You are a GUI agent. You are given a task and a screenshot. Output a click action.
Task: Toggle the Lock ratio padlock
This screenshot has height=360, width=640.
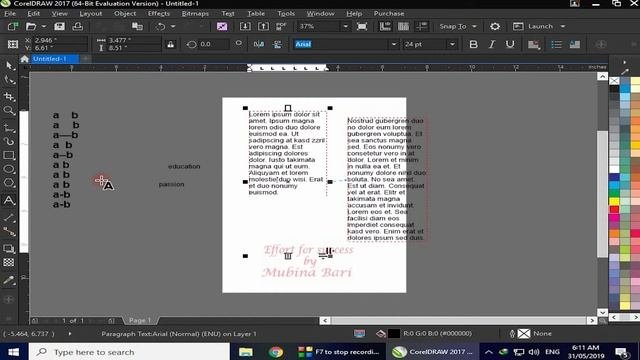[x=171, y=44]
